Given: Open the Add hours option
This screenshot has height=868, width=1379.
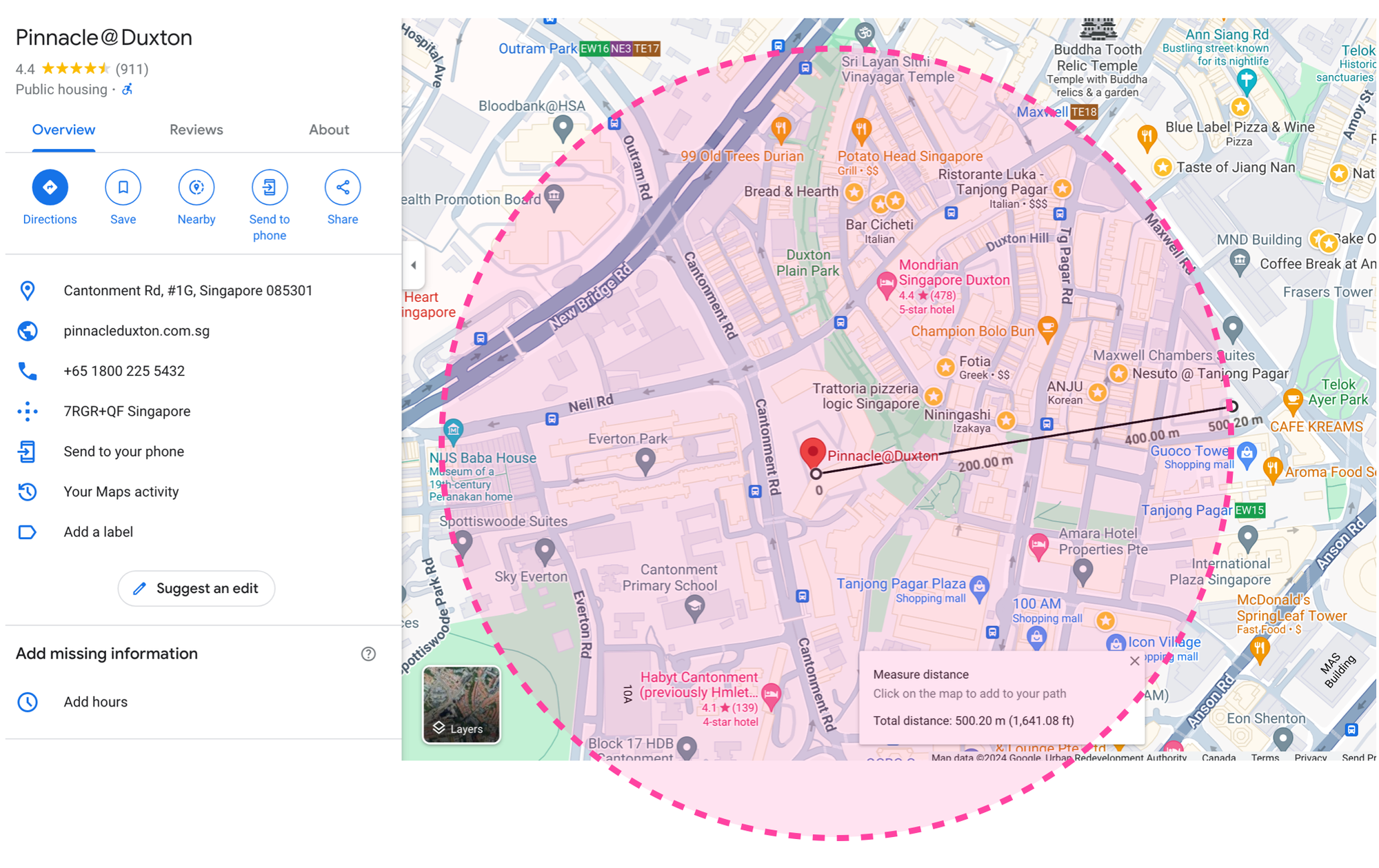Looking at the screenshot, I should click(94, 701).
